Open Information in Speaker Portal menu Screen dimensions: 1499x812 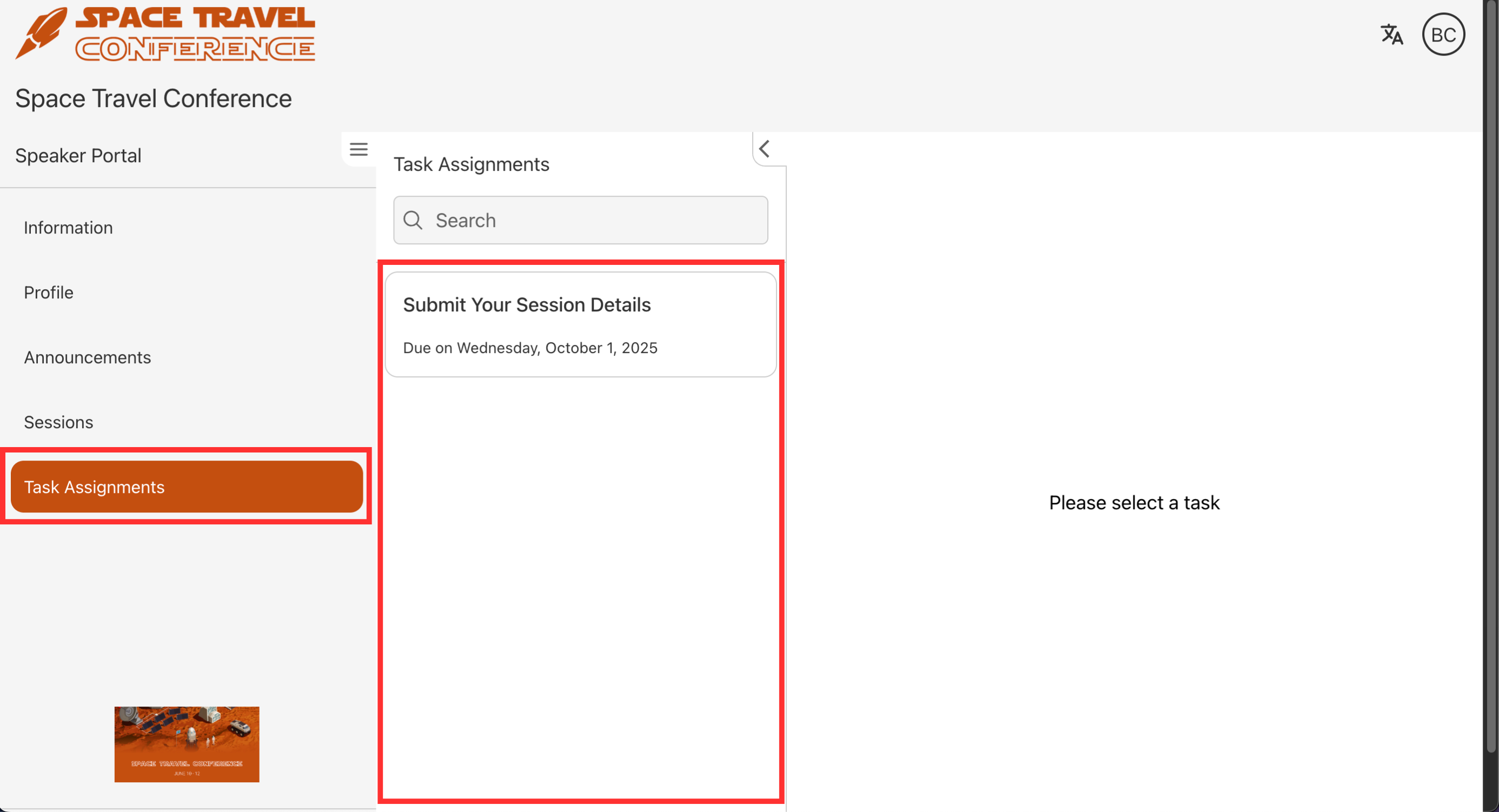tap(68, 228)
